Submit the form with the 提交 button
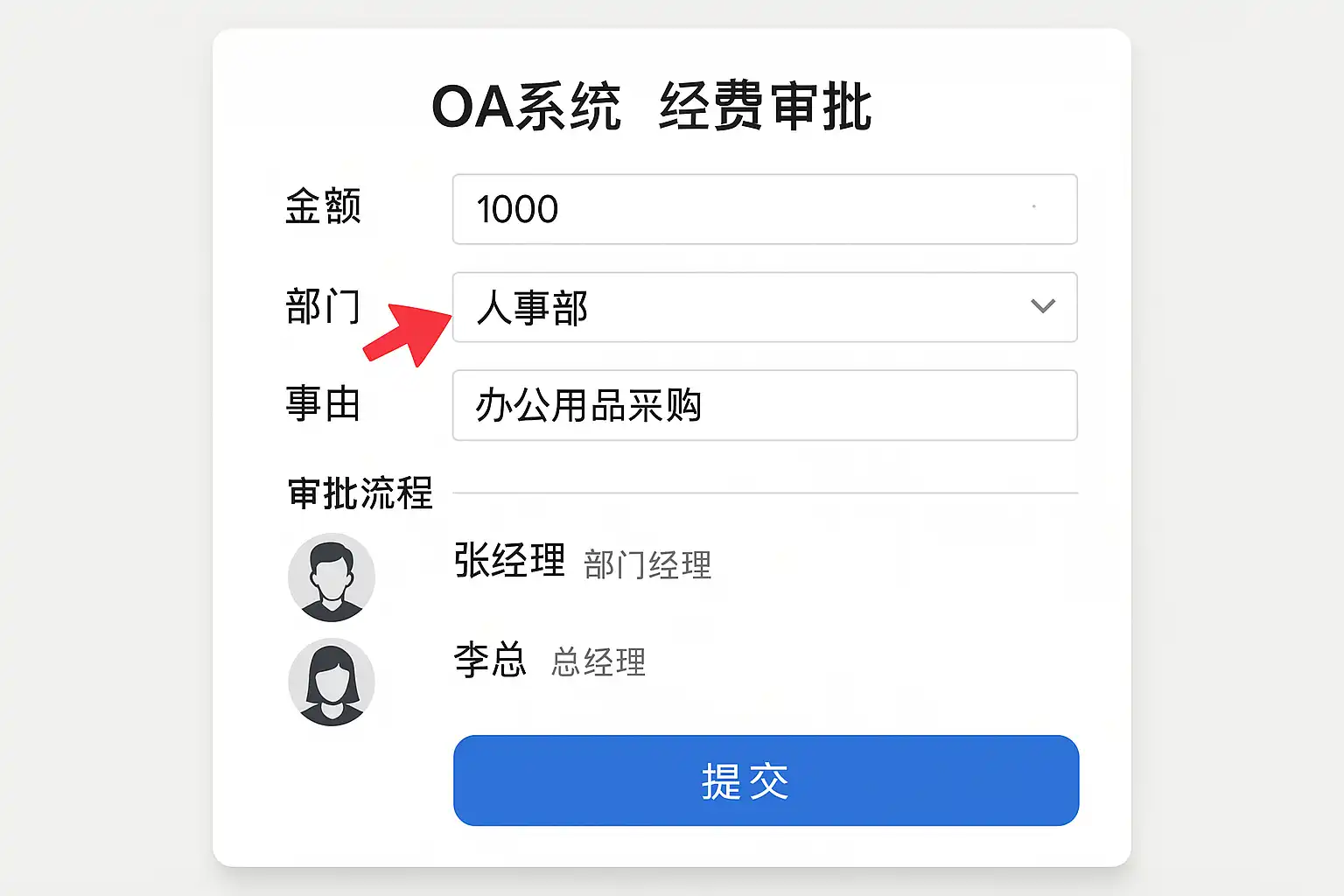 (x=766, y=780)
